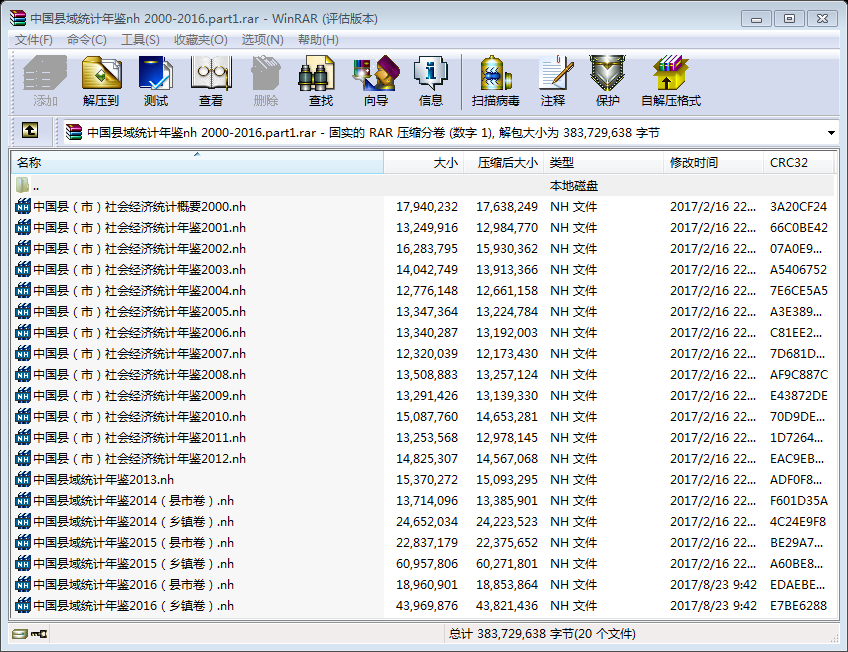Sort by the 类型 column header
Screen dimensions: 848x652
(604, 163)
